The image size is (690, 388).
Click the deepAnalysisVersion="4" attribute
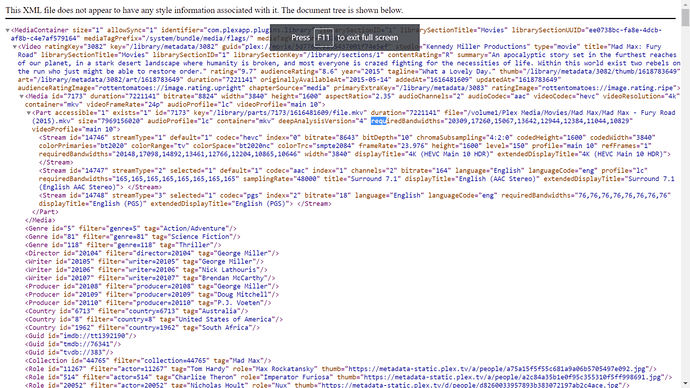[x=322, y=121]
